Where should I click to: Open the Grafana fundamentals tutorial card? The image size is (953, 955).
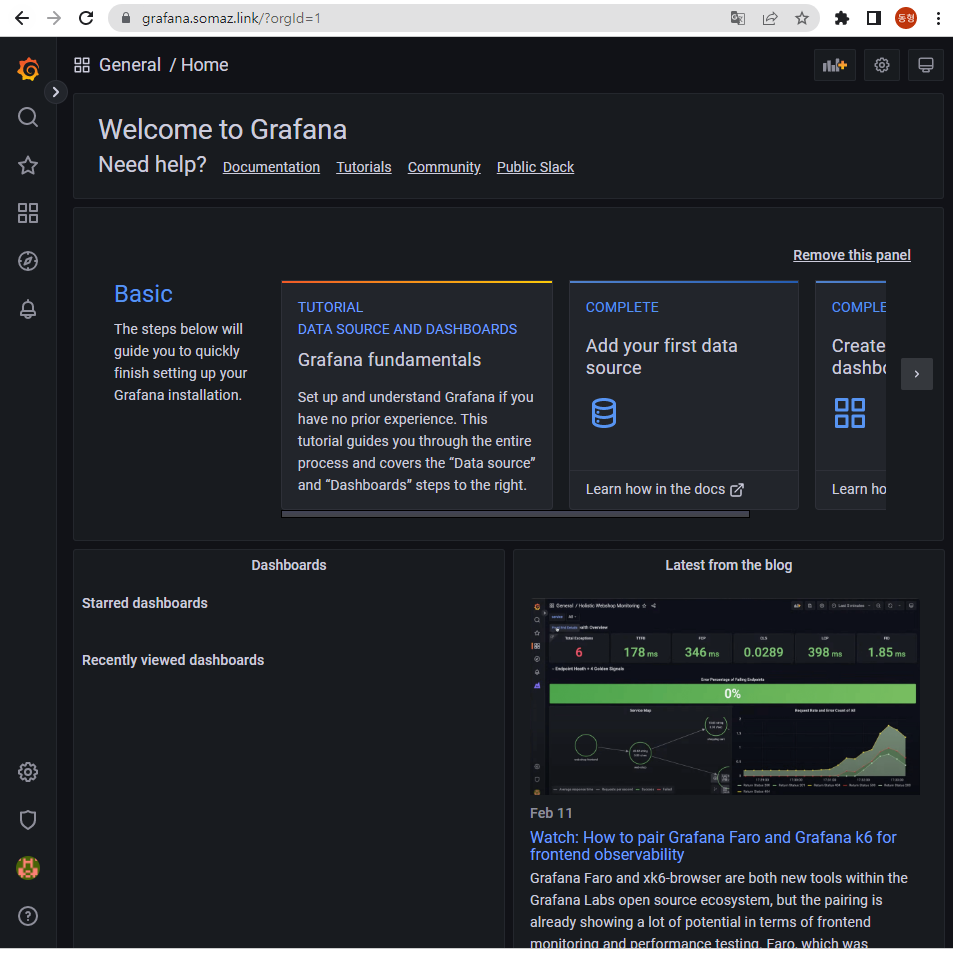[417, 395]
